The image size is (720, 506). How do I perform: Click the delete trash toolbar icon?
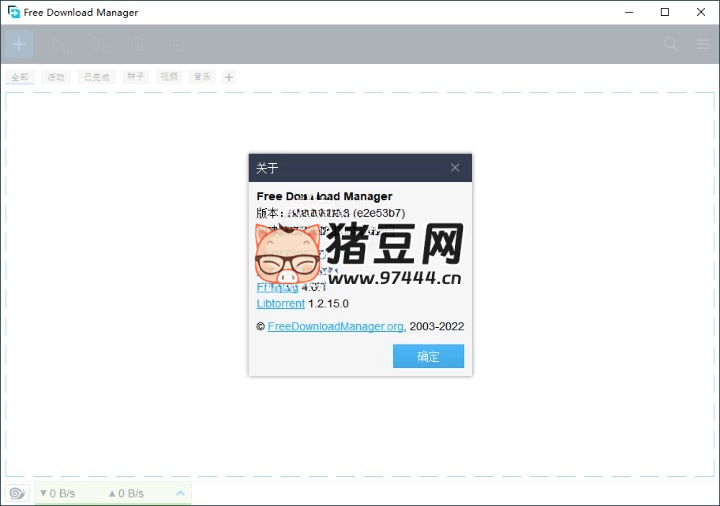click(x=138, y=45)
